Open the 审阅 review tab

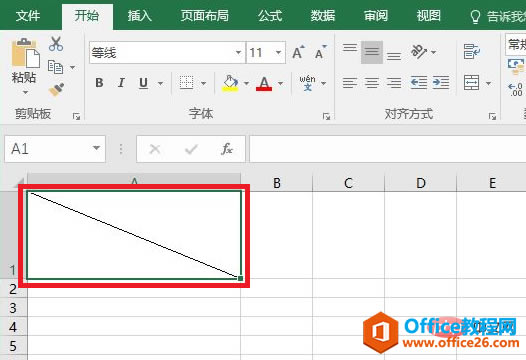click(x=376, y=16)
